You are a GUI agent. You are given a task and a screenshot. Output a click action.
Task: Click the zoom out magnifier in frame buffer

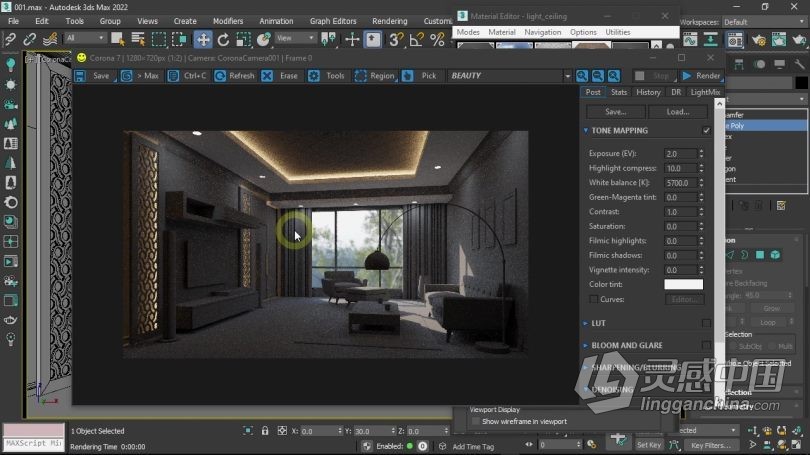pyautogui.click(x=598, y=76)
